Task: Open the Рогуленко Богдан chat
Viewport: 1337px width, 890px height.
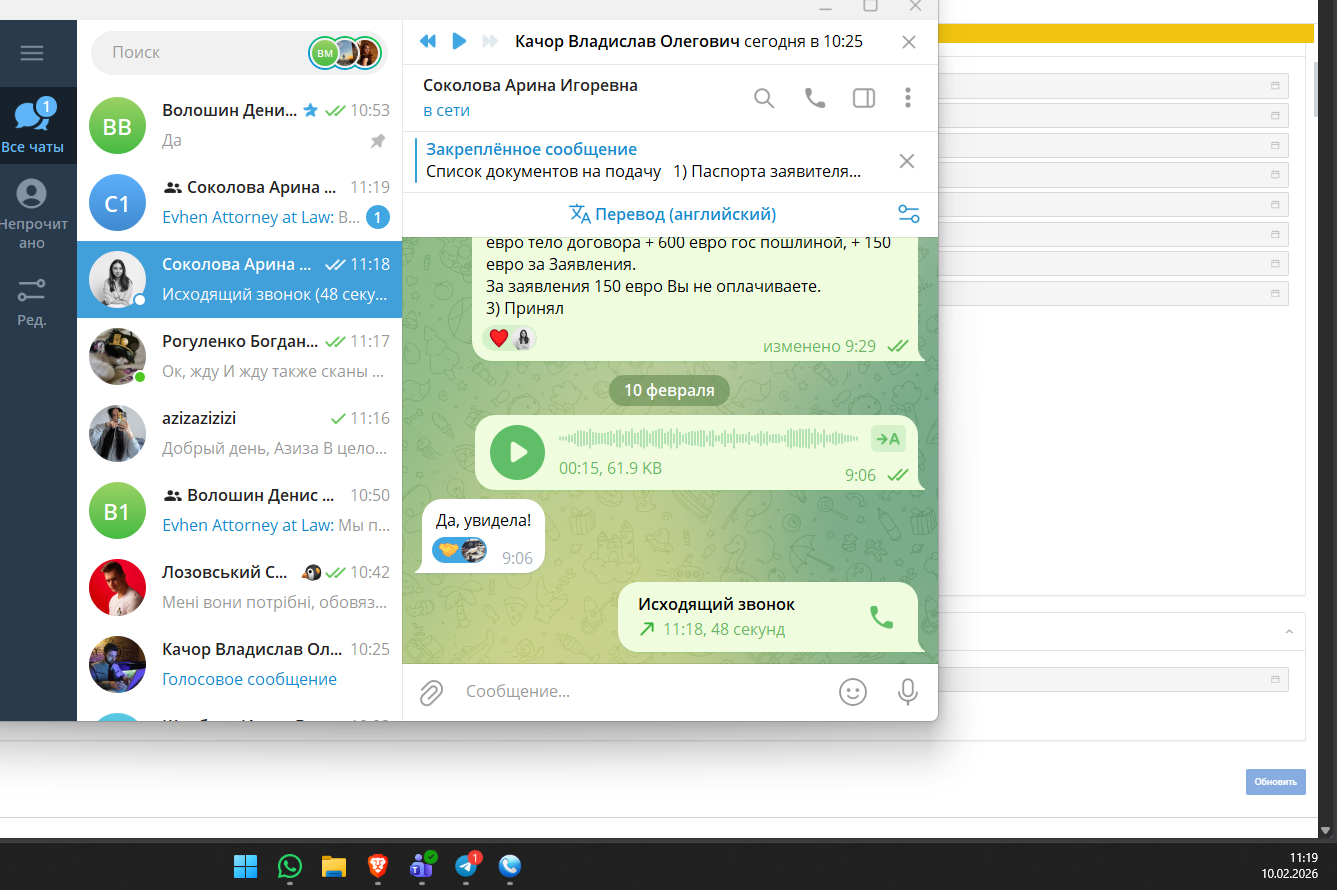Action: coord(240,356)
